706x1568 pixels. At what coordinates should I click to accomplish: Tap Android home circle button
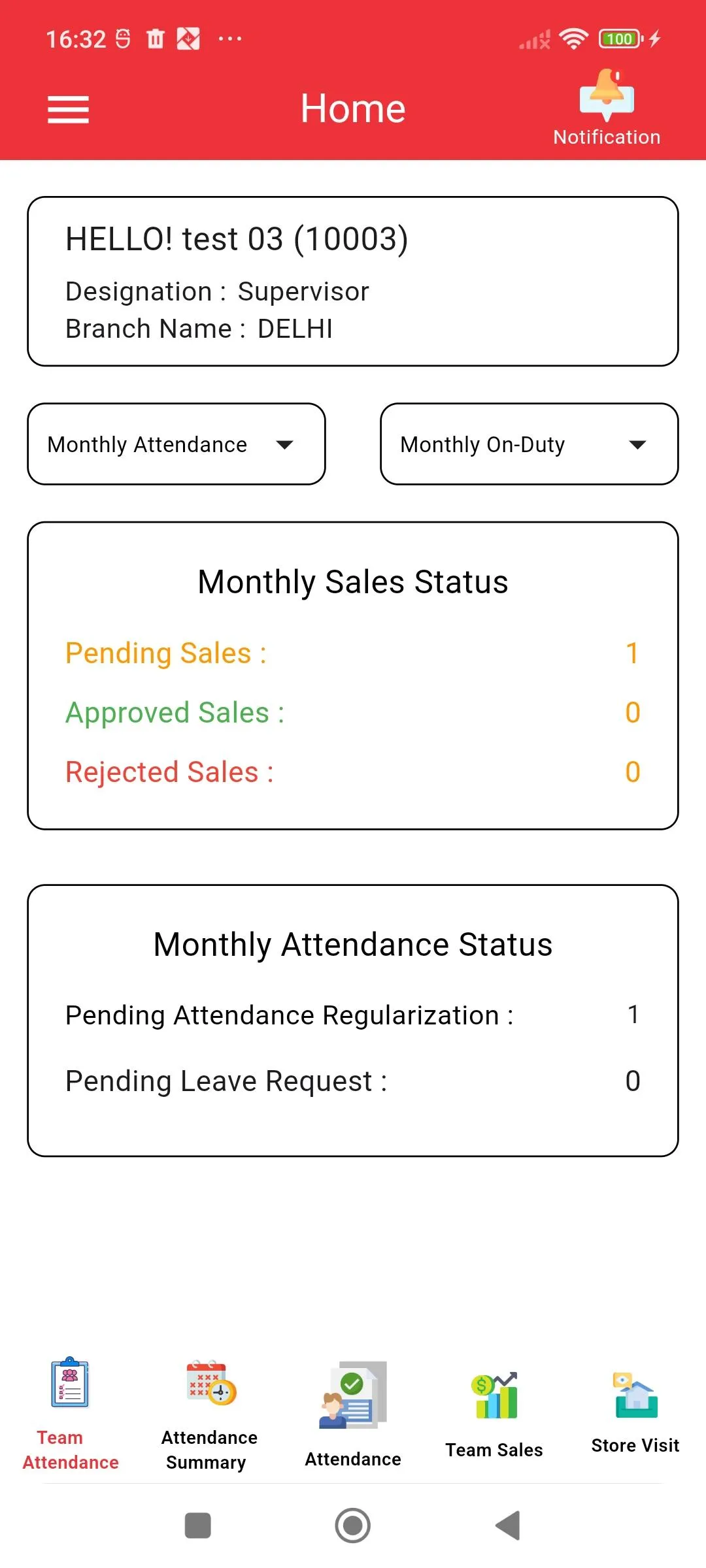click(353, 1526)
